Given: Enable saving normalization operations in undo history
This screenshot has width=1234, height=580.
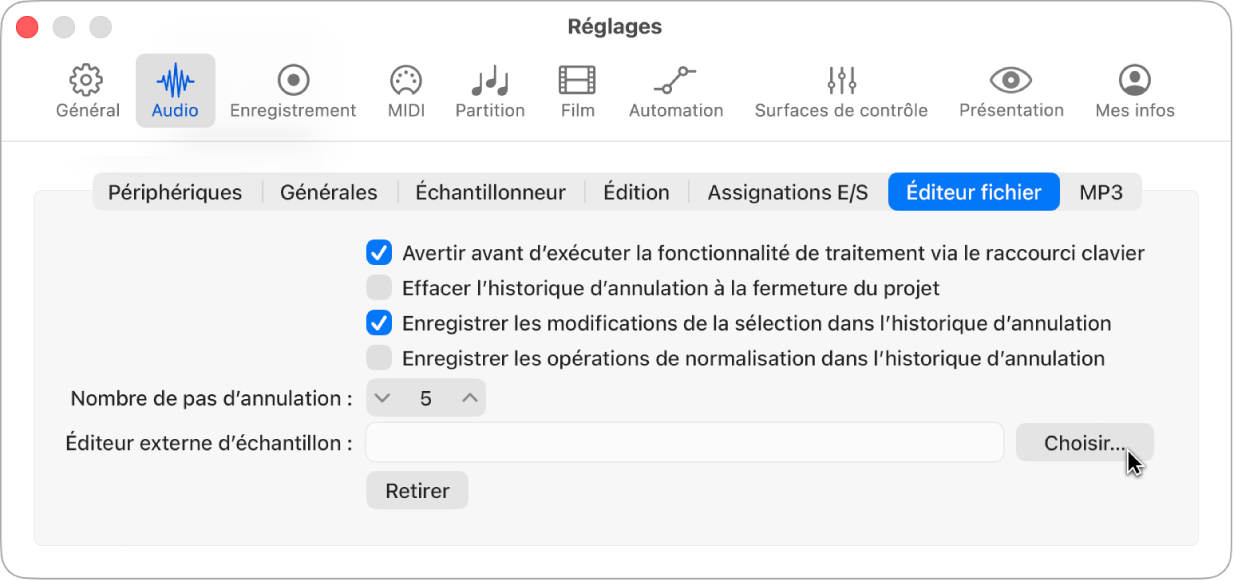Looking at the screenshot, I should [x=379, y=358].
